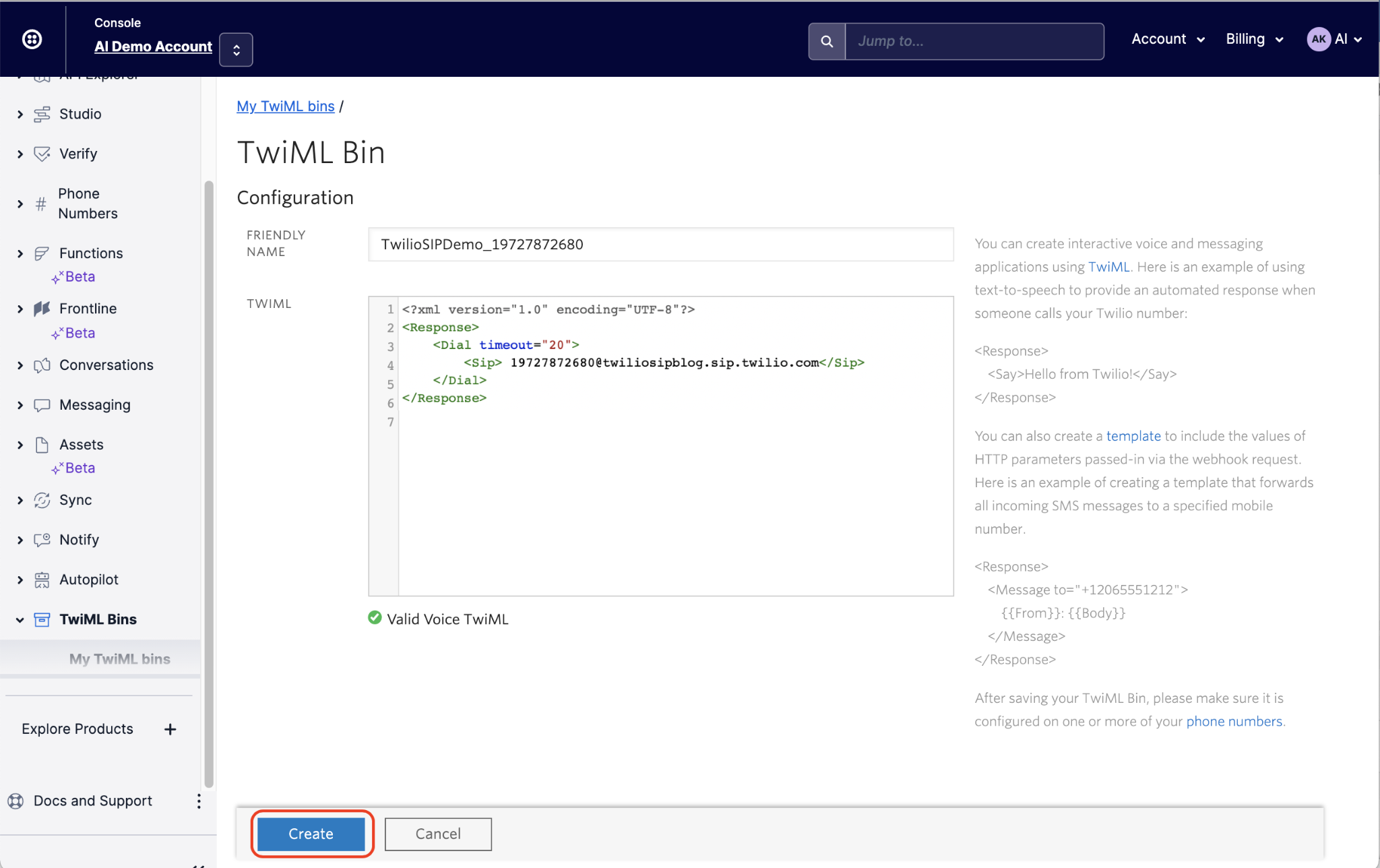1380x868 pixels.
Task: Click the Cancel button
Action: click(x=438, y=834)
